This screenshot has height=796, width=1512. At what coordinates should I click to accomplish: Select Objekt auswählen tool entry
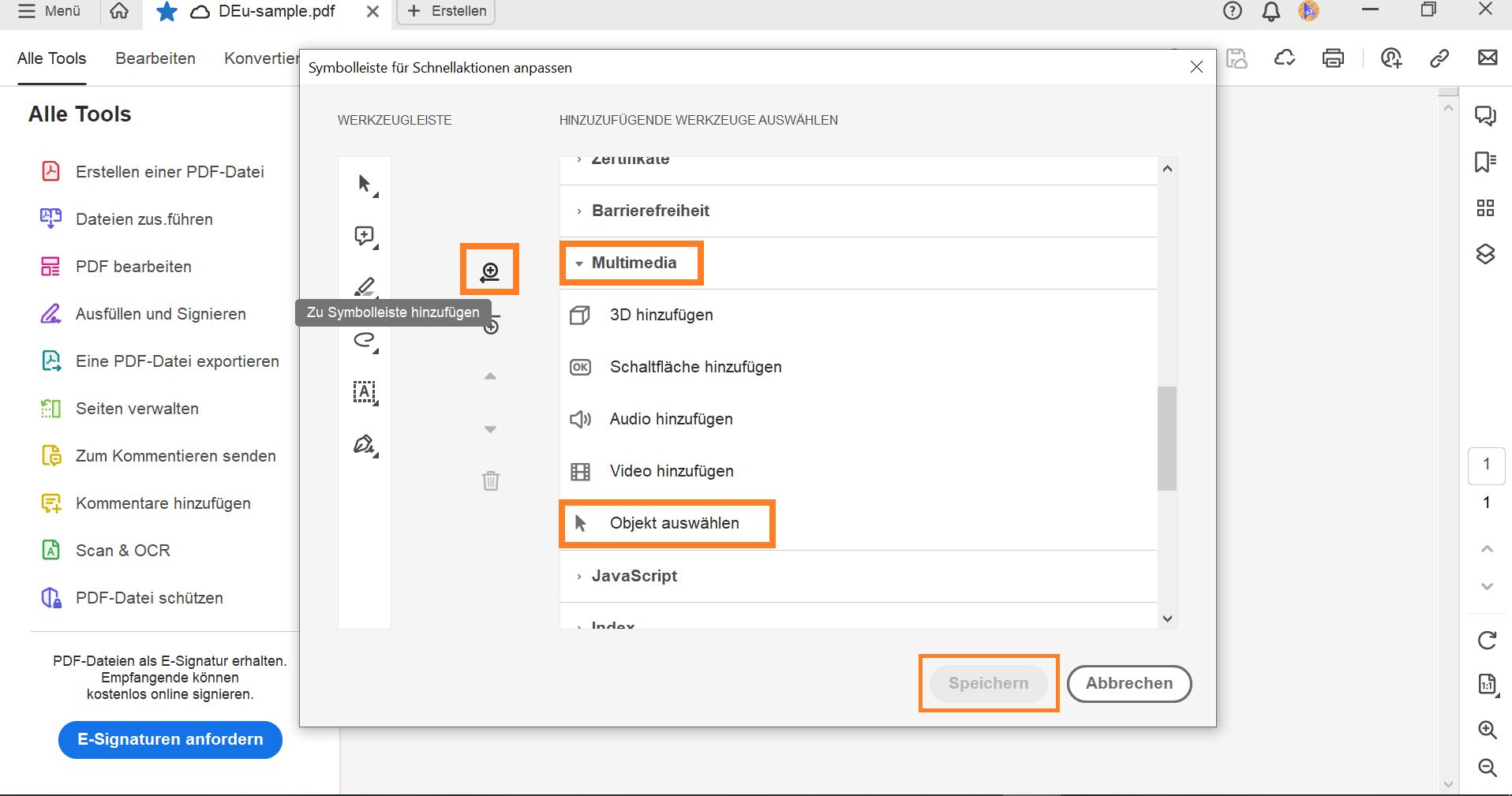click(673, 523)
